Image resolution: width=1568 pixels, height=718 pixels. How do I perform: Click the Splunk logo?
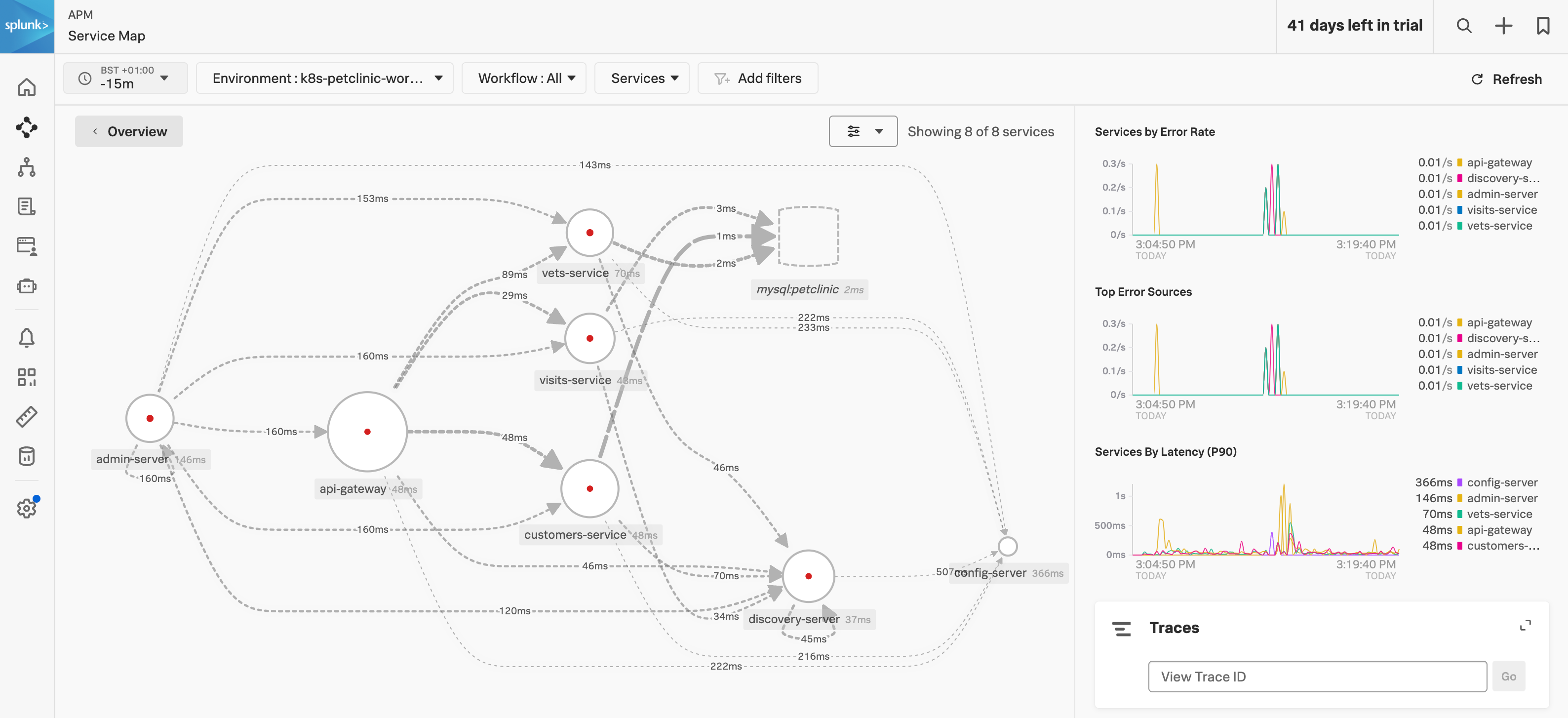click(x=27, y=26)
